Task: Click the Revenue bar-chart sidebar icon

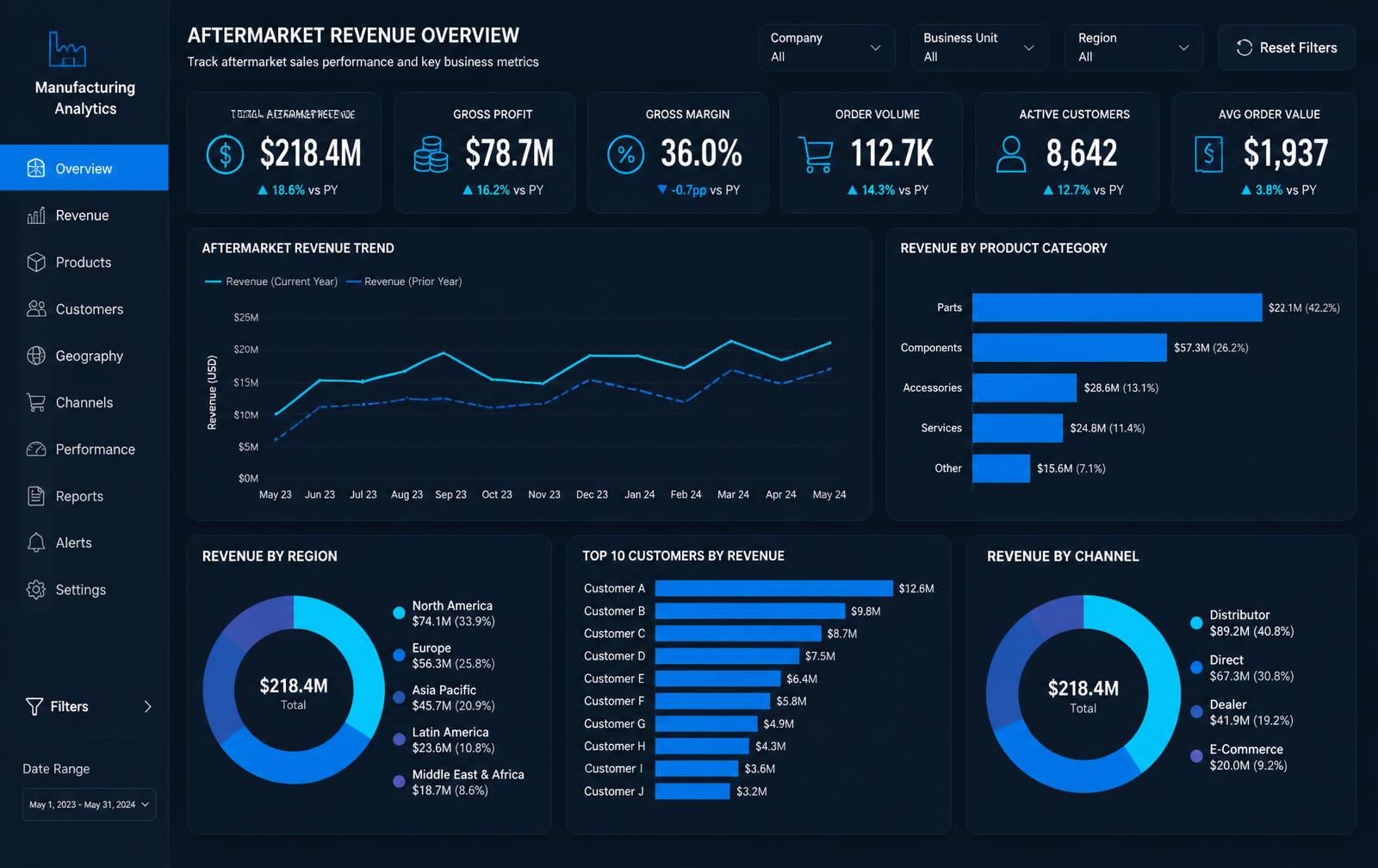Action: [x=36, y=215]
